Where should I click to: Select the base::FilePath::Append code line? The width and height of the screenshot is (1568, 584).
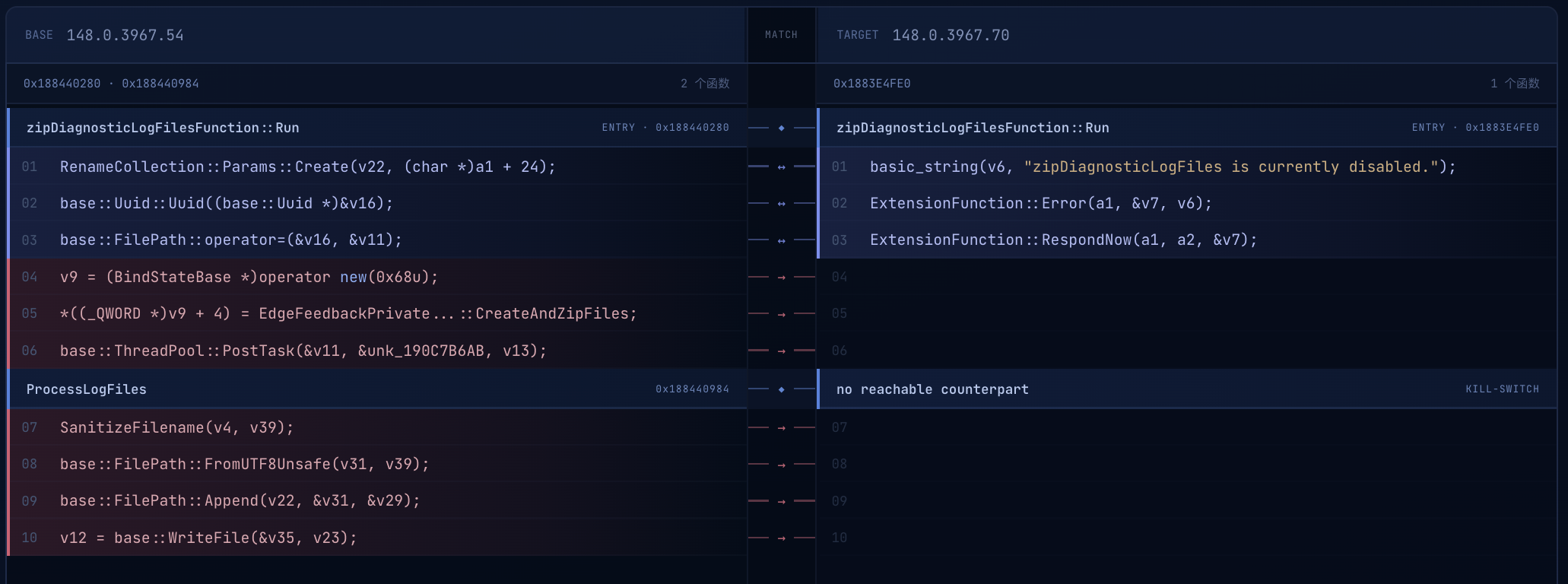(x=377, y=501)
